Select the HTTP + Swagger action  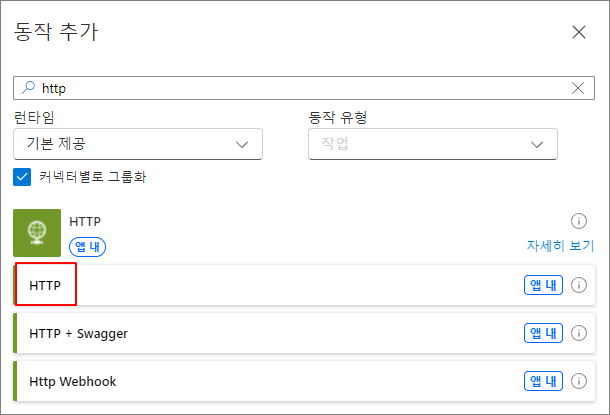tap(304, 333)
